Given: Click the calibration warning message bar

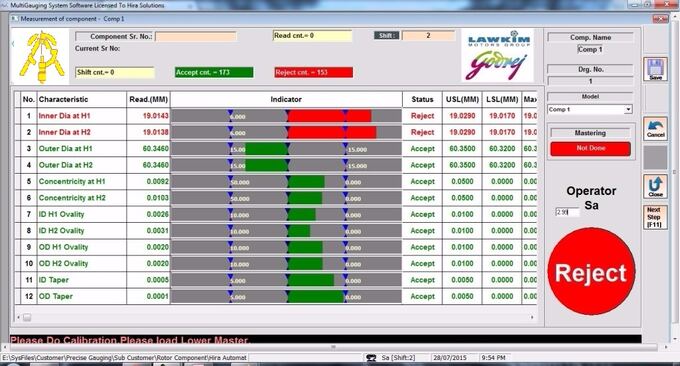Looking at the screenshot, I should coord(325,340).
